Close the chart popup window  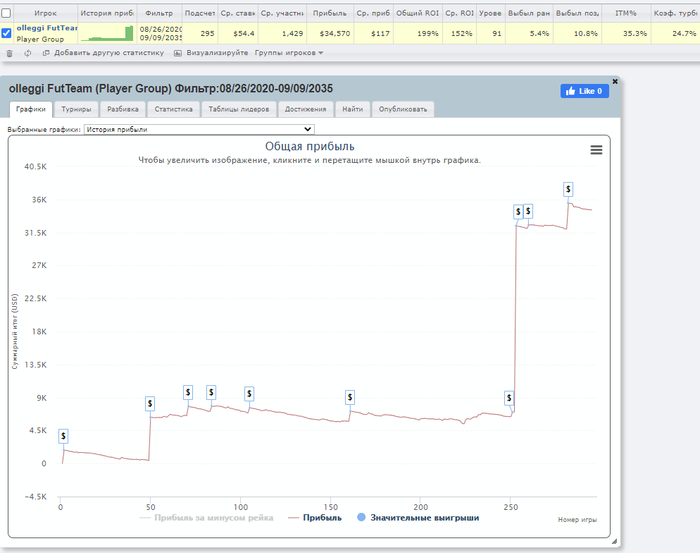(x=615, y=81)
